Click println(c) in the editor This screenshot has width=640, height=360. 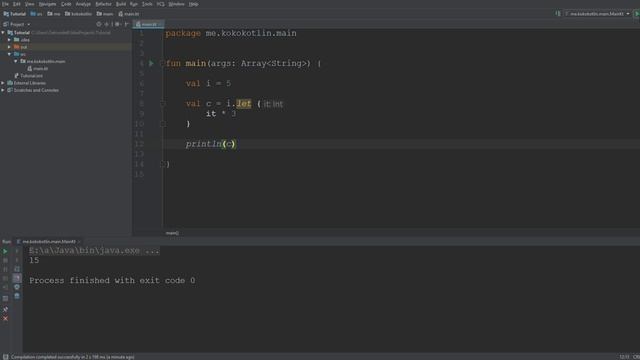coord(211,144)
